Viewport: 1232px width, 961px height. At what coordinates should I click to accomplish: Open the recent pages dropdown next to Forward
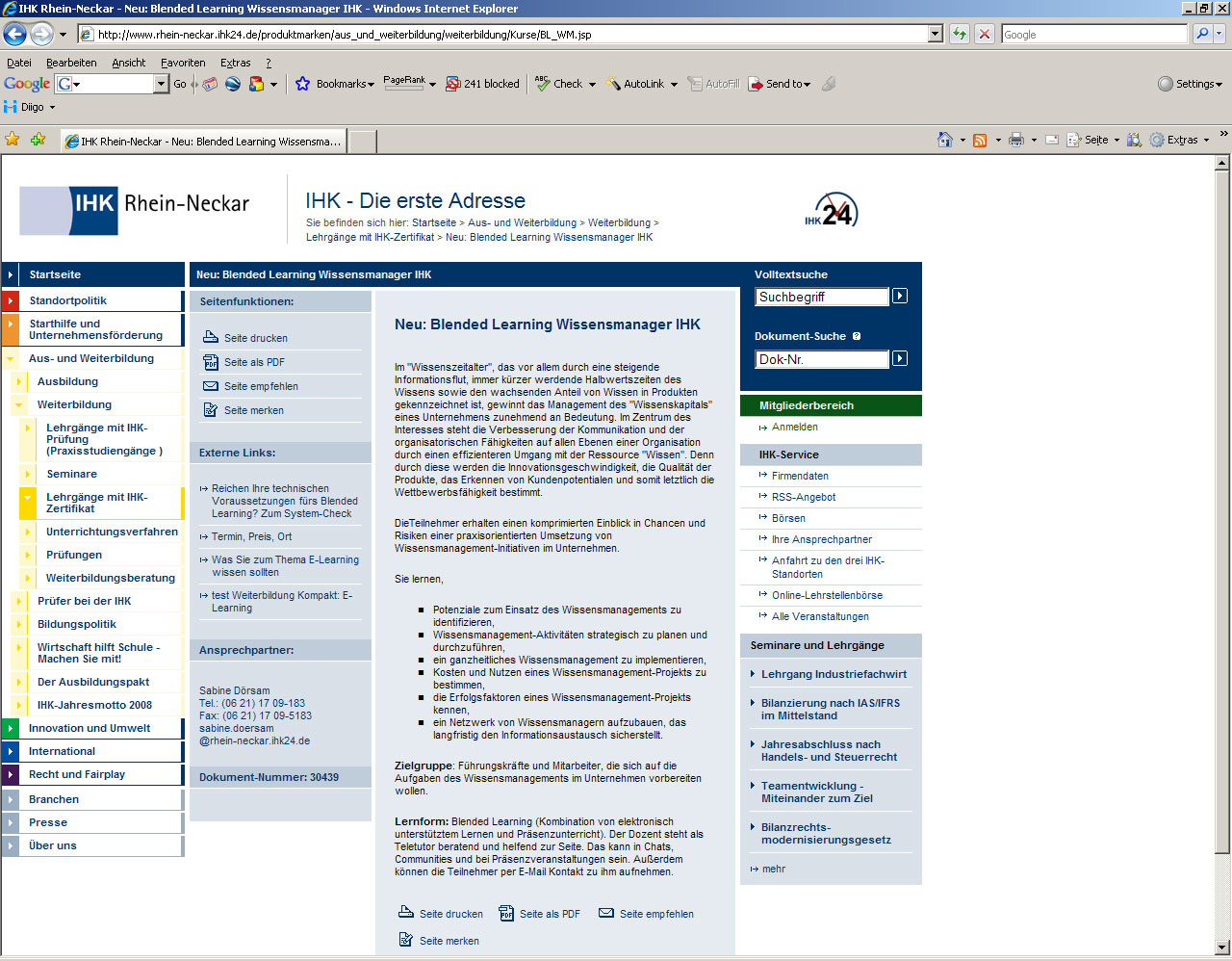64,34
